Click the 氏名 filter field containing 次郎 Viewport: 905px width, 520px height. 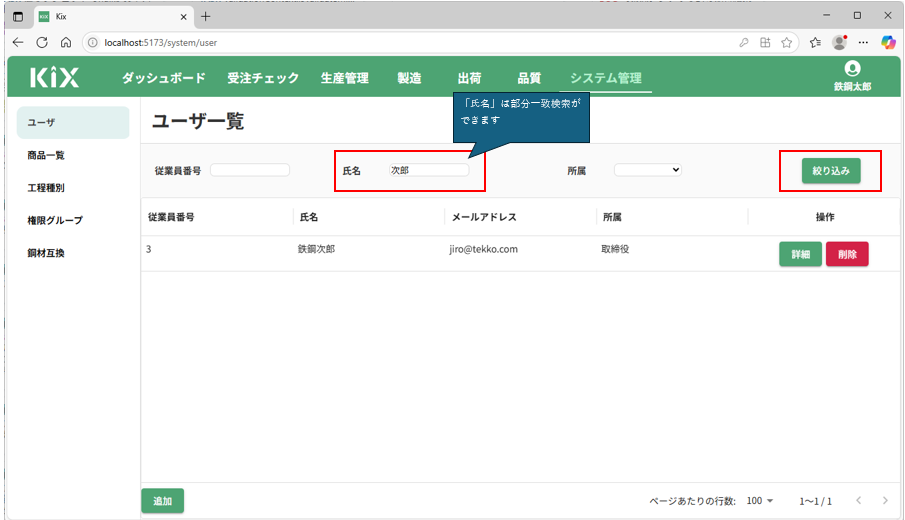[429, 170]
